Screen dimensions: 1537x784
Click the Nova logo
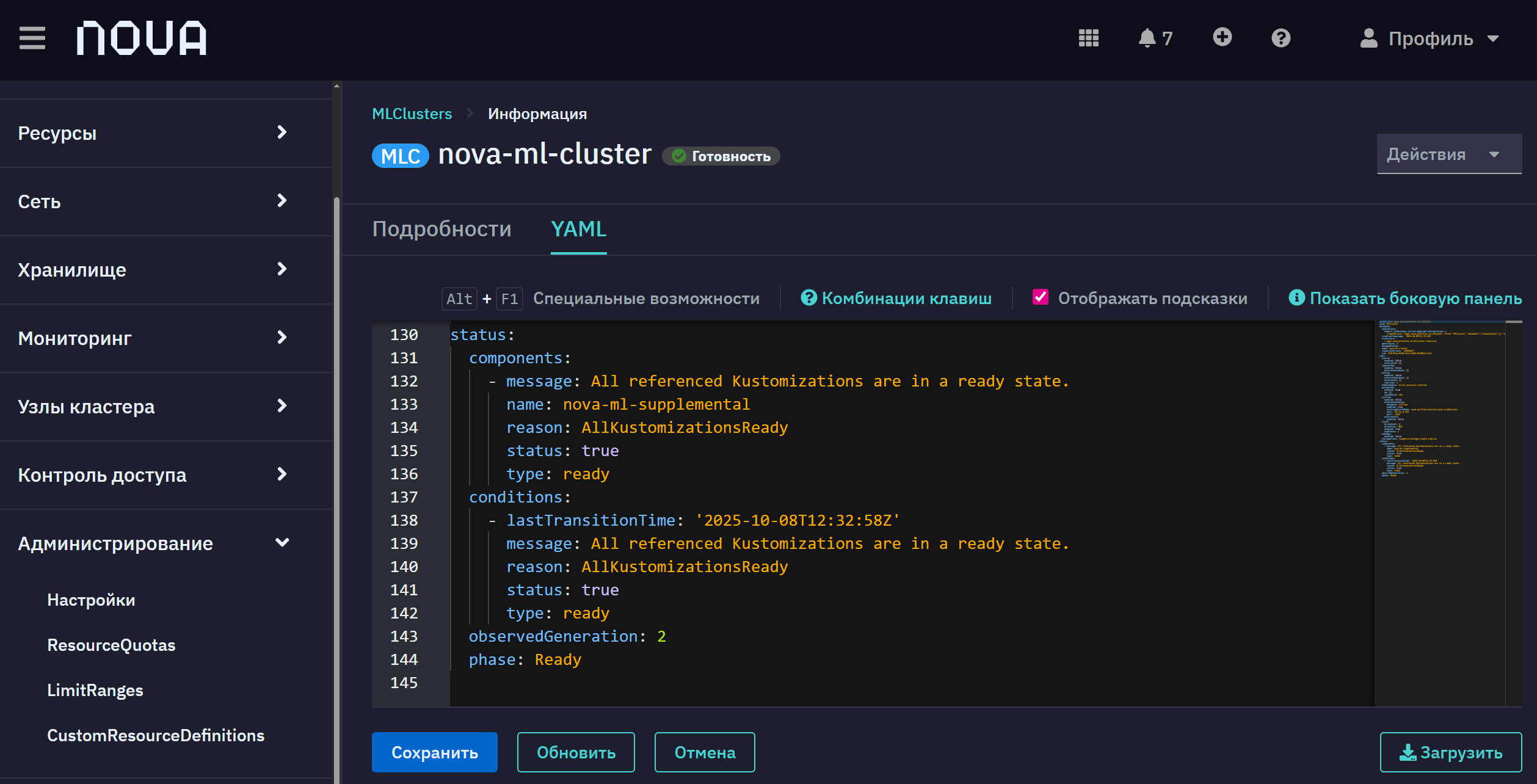142,38
